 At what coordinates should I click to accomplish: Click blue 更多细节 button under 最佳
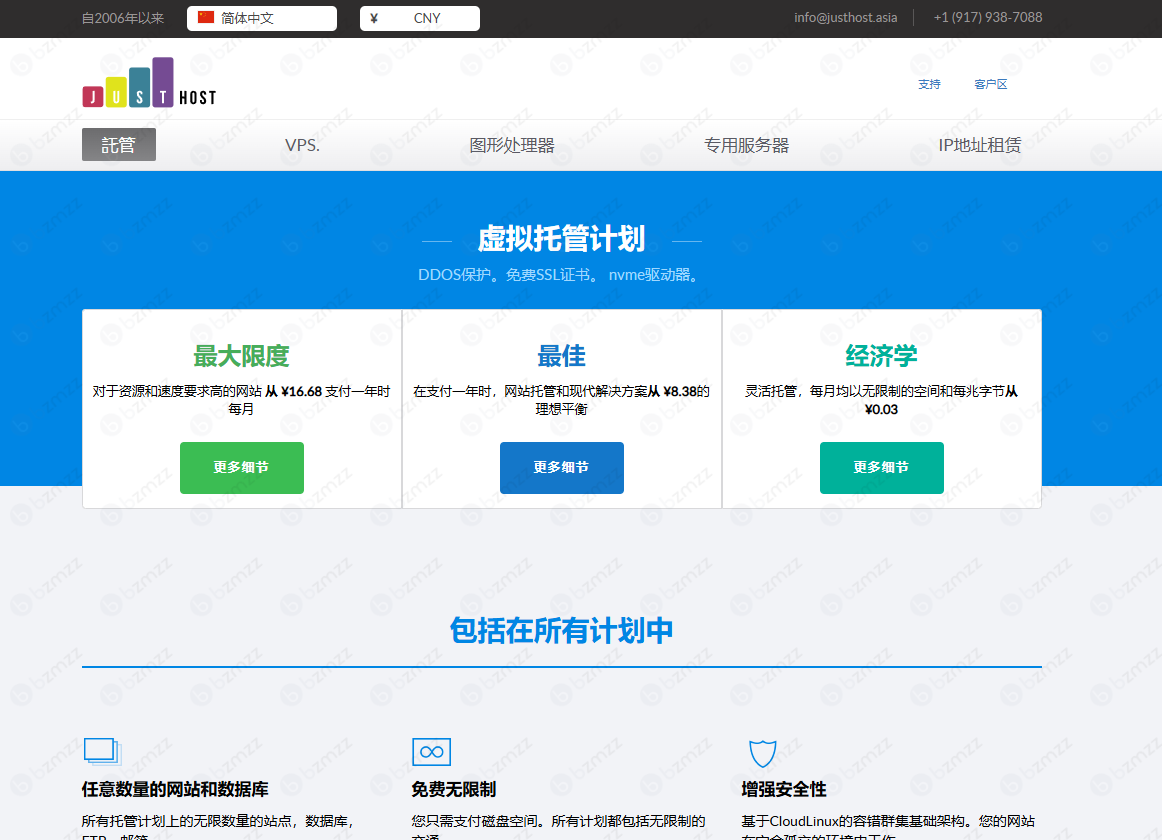coord(562,468)
